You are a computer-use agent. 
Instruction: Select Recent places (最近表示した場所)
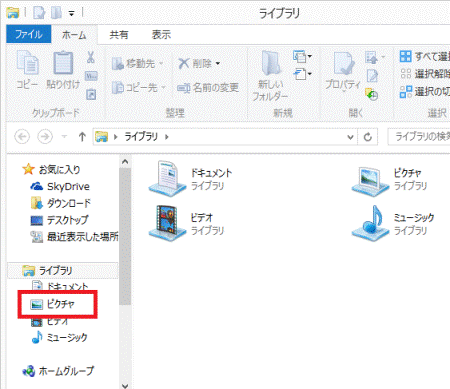74,237
